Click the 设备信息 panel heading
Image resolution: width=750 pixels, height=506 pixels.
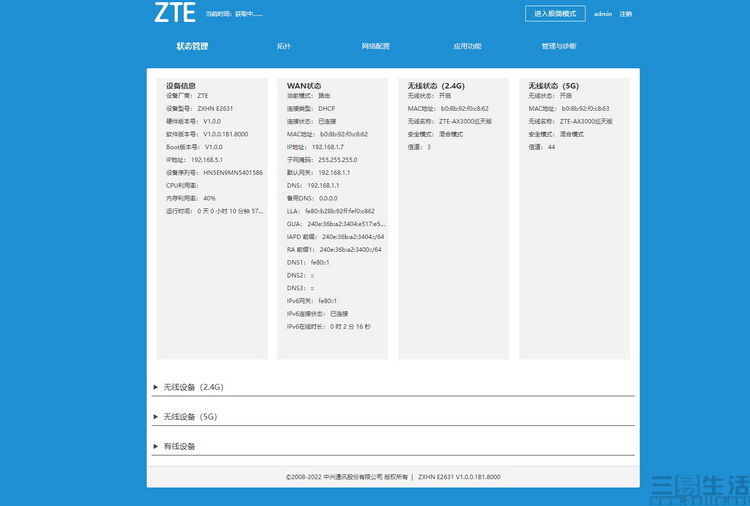[181, 86]
